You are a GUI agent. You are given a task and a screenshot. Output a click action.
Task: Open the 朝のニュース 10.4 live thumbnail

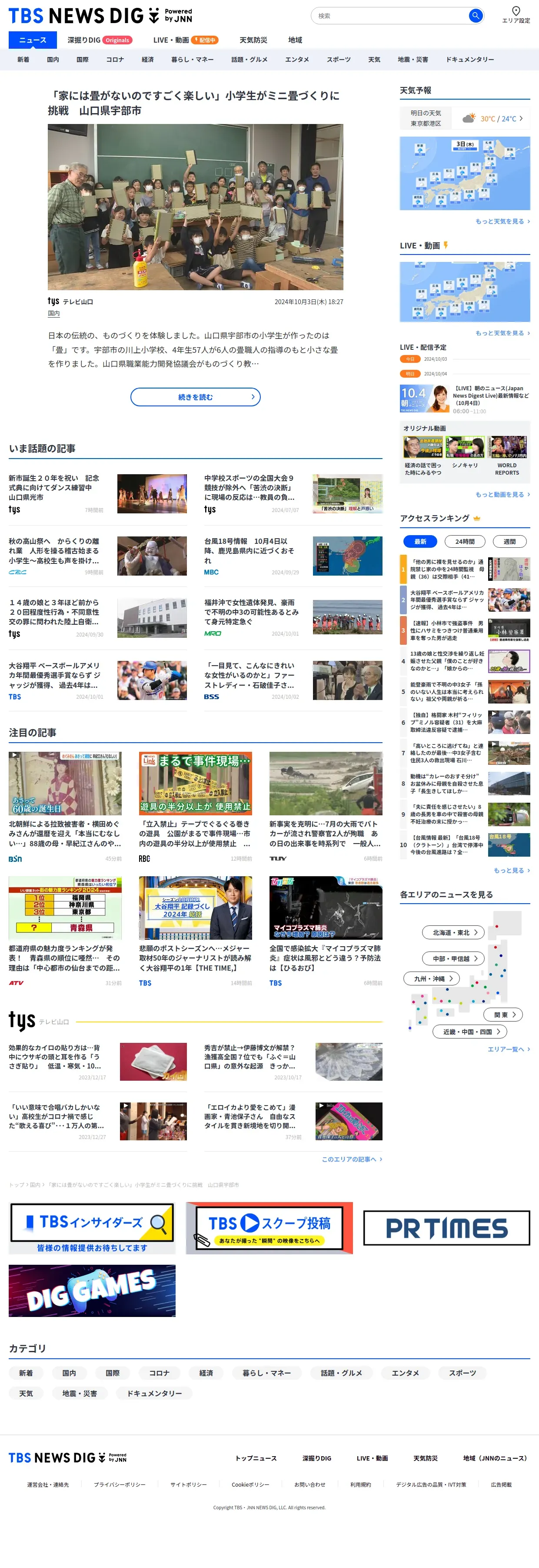pos(424,399)
